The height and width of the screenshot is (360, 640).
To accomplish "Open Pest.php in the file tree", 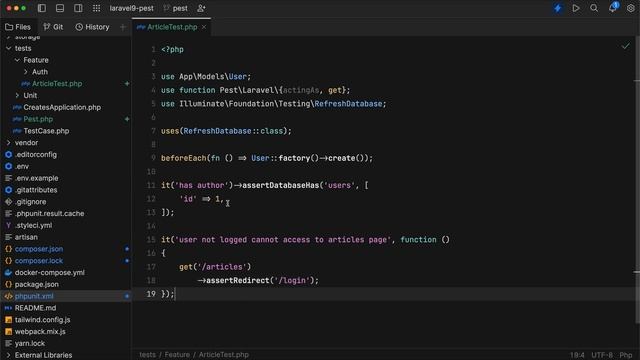I will 38,119.
